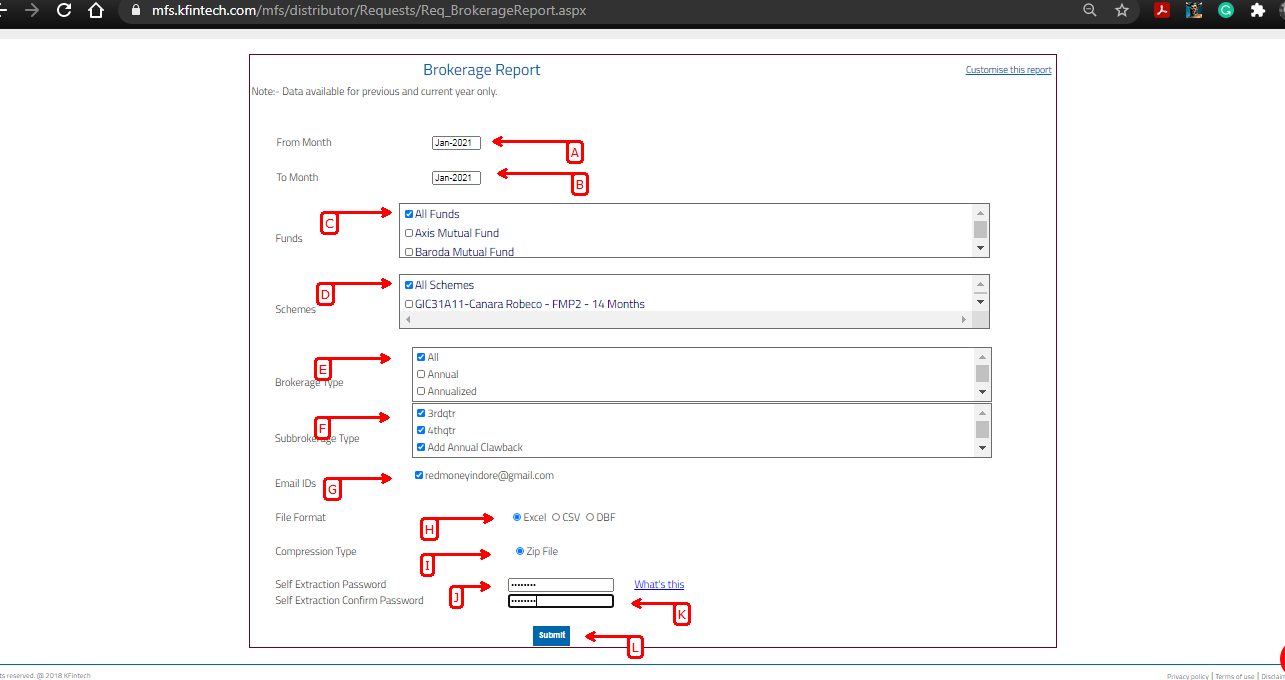1285x680 pixels.
Task: Open the Customise this report link
Action: tap(1008, 70)
